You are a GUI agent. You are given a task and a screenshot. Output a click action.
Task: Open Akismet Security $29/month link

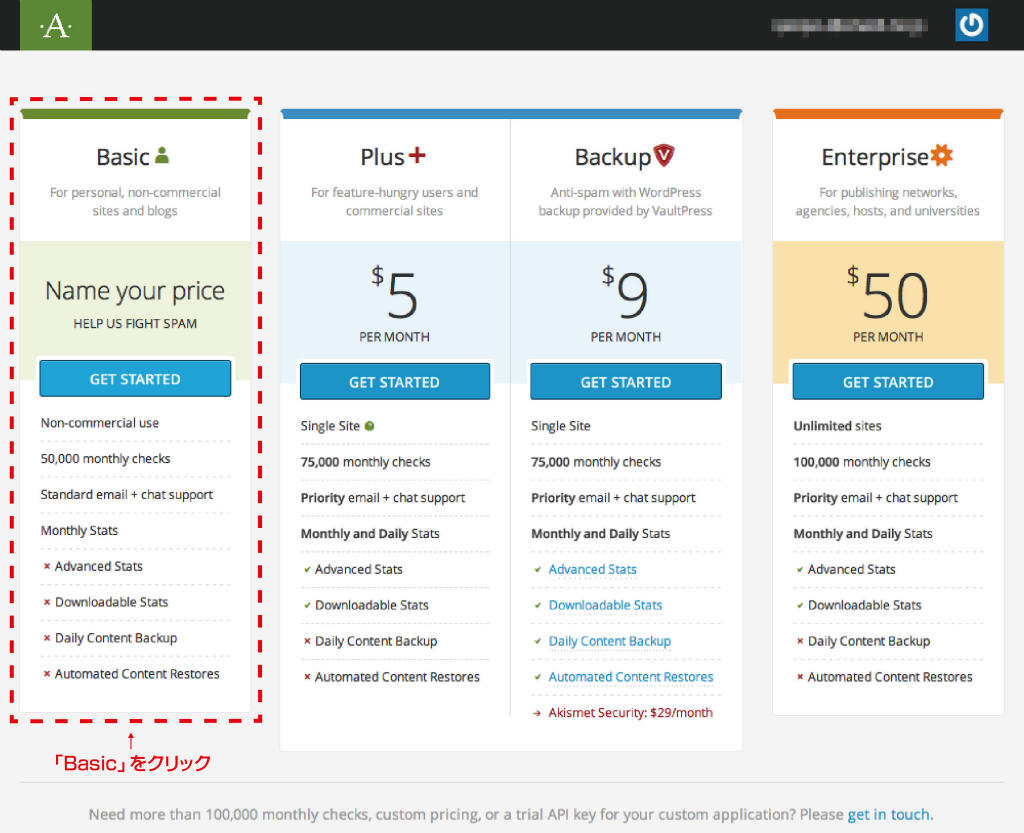click(630, 713)
